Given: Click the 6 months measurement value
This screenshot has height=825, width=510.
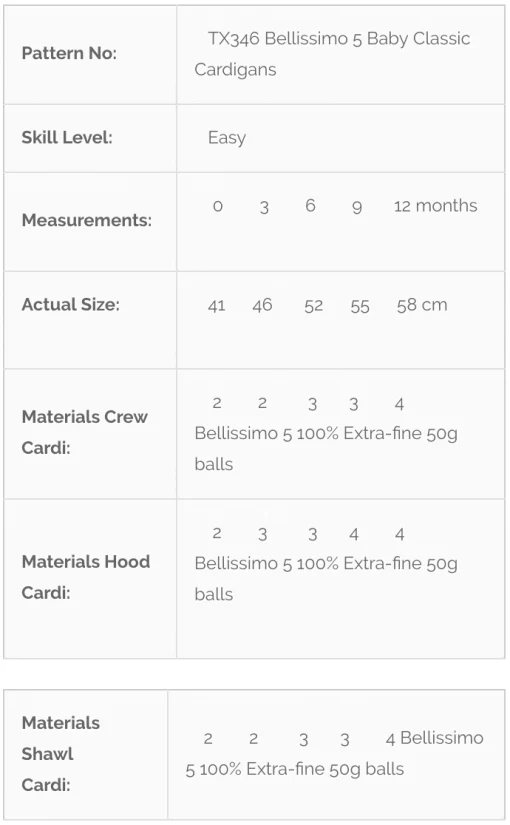Looking at the screenshot, I should [x=311, y=206].
